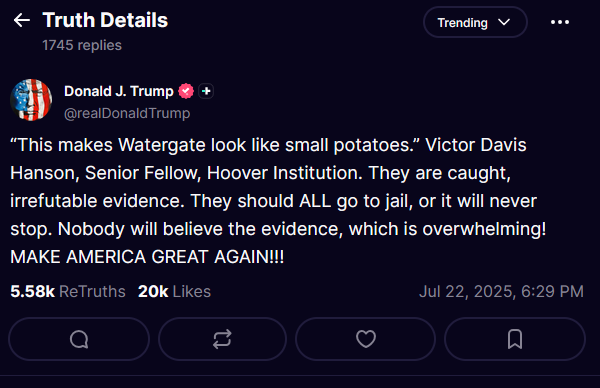Select the 1745 replies subtitle
600x388 pixels.
[x=82, y=45]
